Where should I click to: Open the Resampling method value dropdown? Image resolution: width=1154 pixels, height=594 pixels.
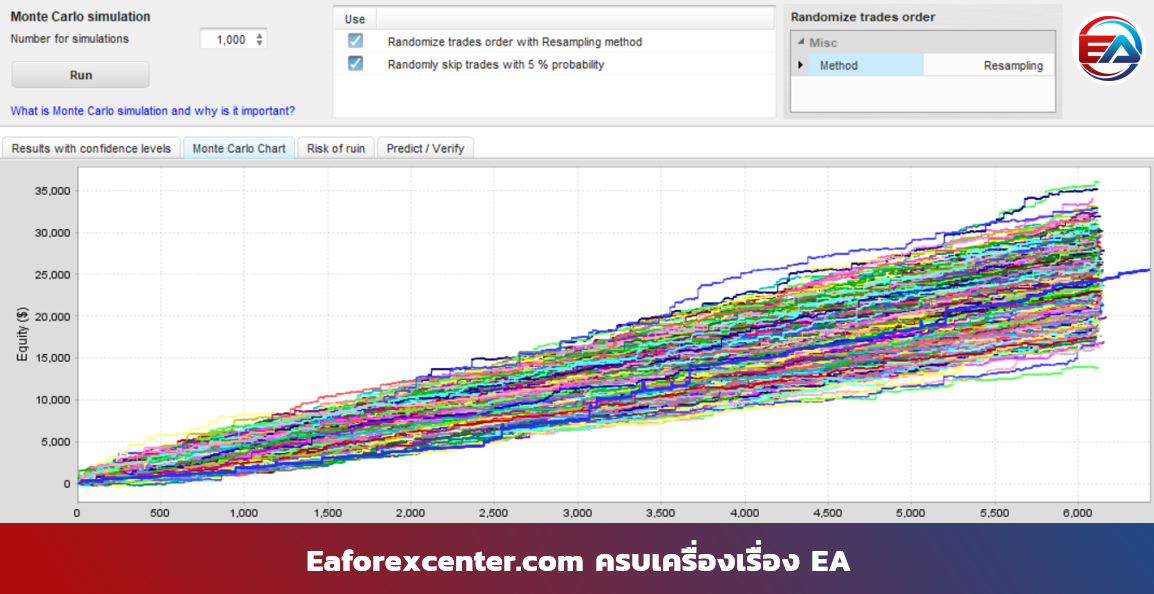click(988, 66)
